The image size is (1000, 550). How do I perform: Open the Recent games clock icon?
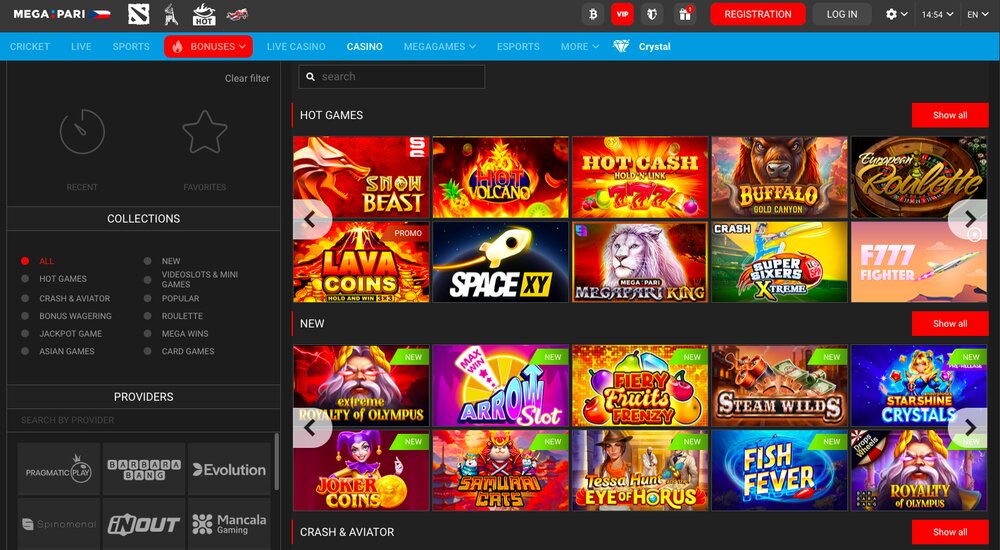pos(82,132)
